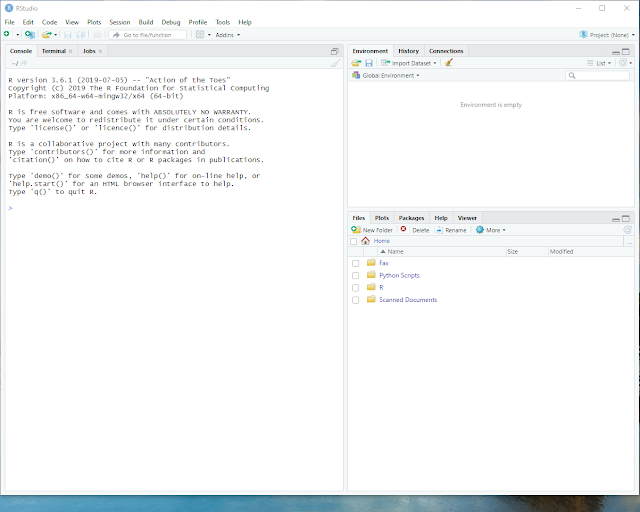This screenshot has height=512, width=640.
Task: Check the Python Scripts folder checkbox
Action: point(356,276)
